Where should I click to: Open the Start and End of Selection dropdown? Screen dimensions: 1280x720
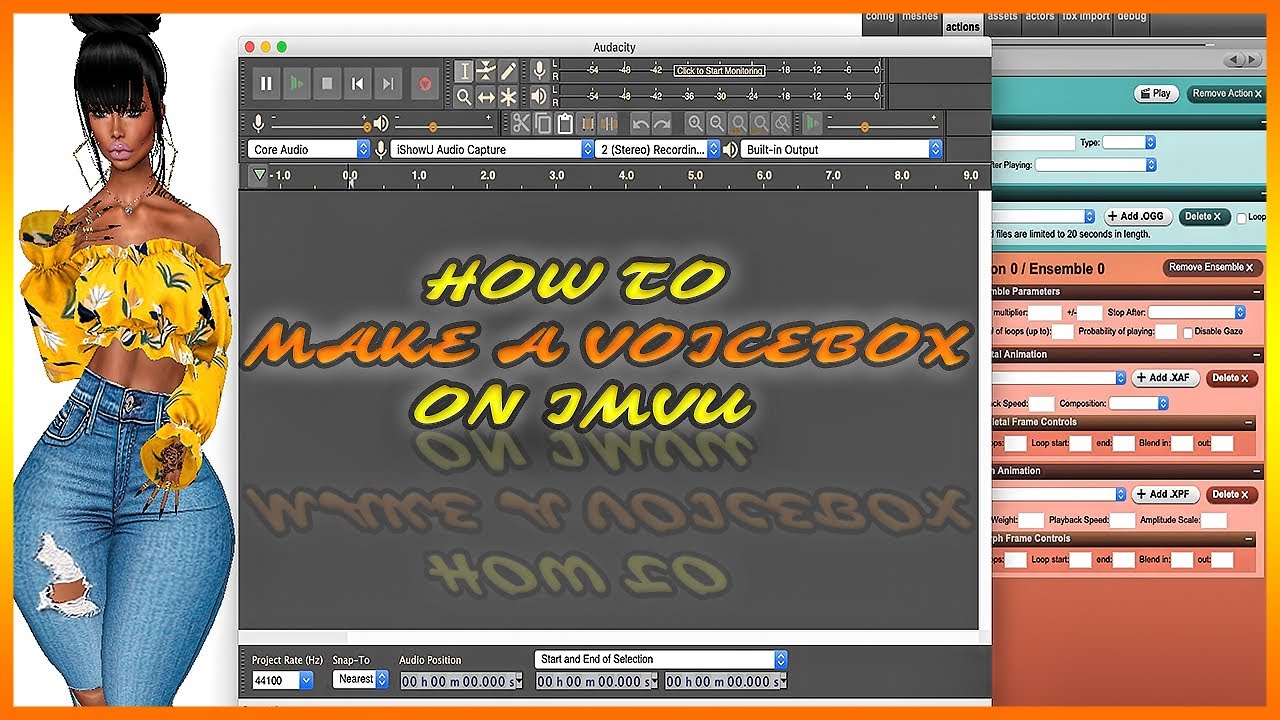click(x=662, y=660)
